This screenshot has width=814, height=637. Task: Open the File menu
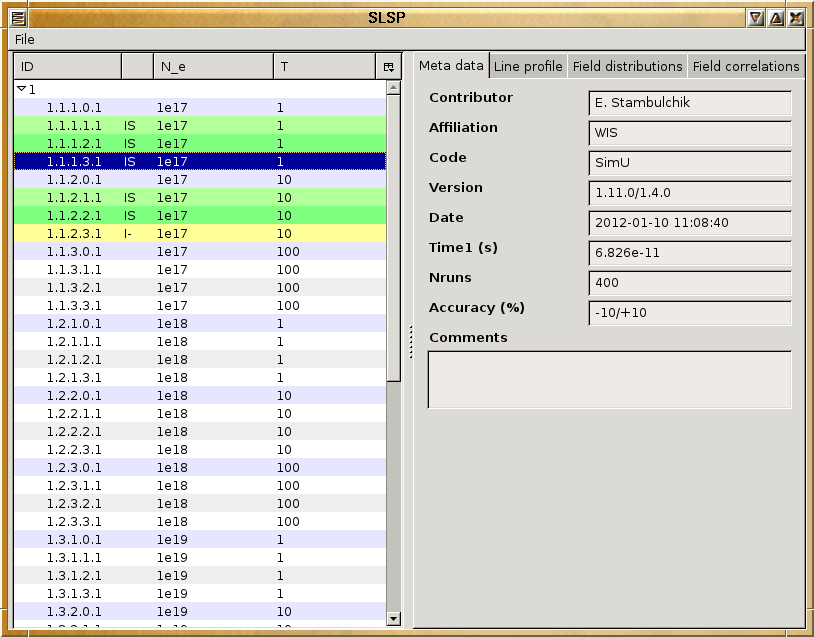pos(24,39)
